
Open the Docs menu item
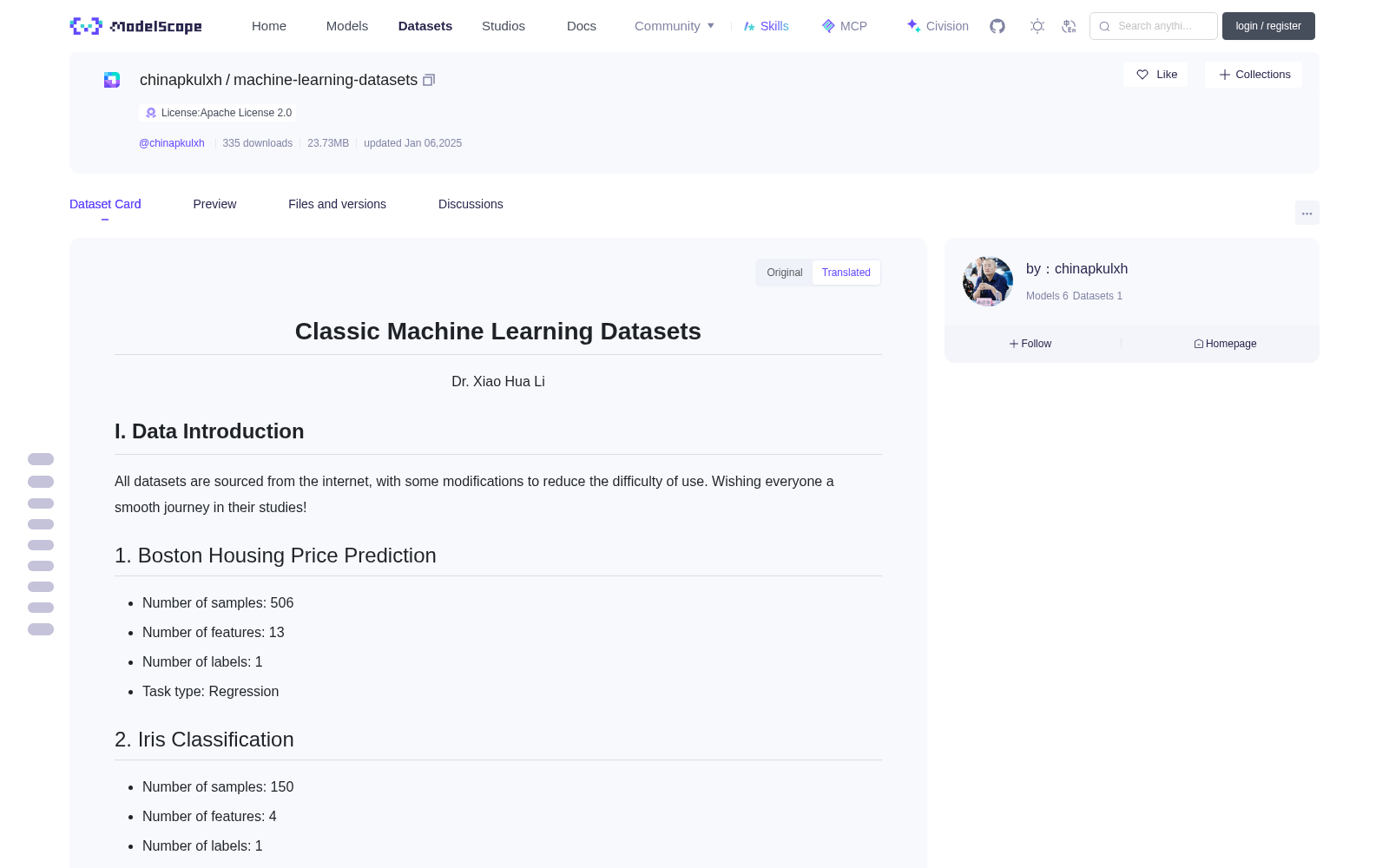[582, 26]
